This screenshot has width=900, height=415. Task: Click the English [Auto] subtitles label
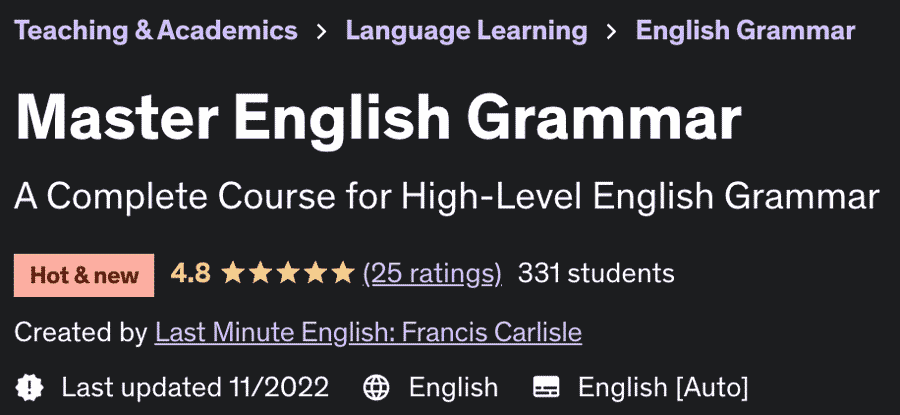click(664, 387)
